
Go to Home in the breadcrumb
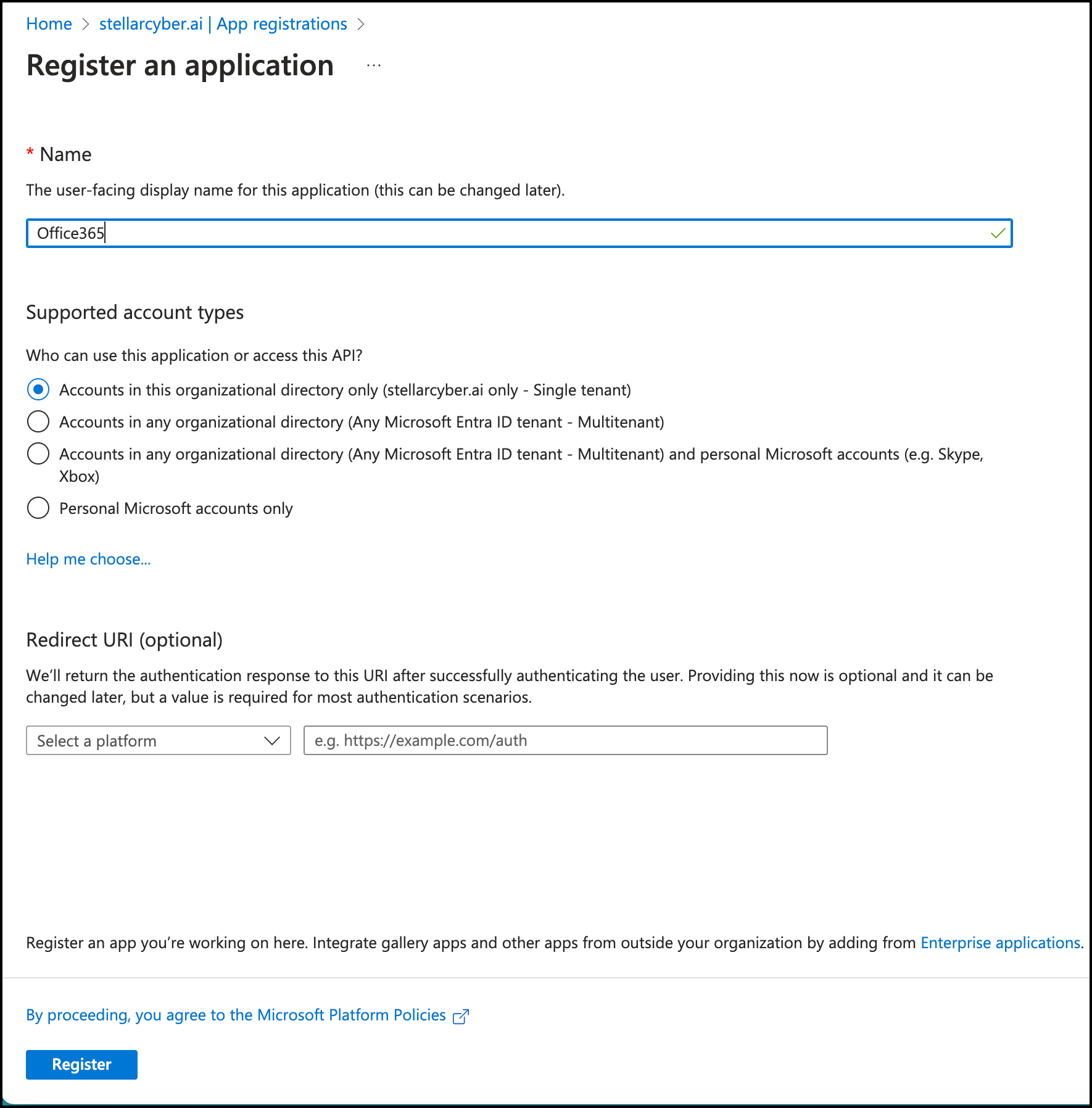pos(49,24)
